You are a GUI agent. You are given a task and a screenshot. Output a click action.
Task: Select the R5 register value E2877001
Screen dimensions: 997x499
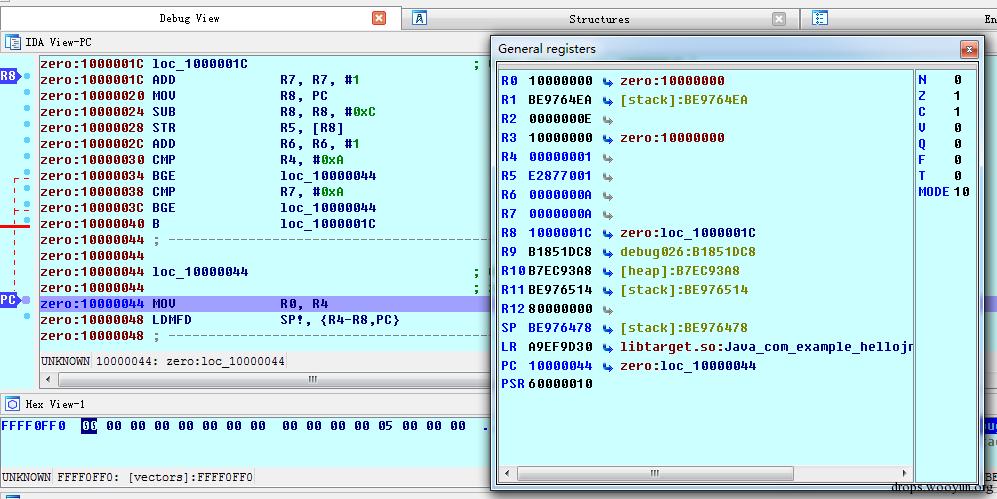pyautogui.click(x=560, y=176)
